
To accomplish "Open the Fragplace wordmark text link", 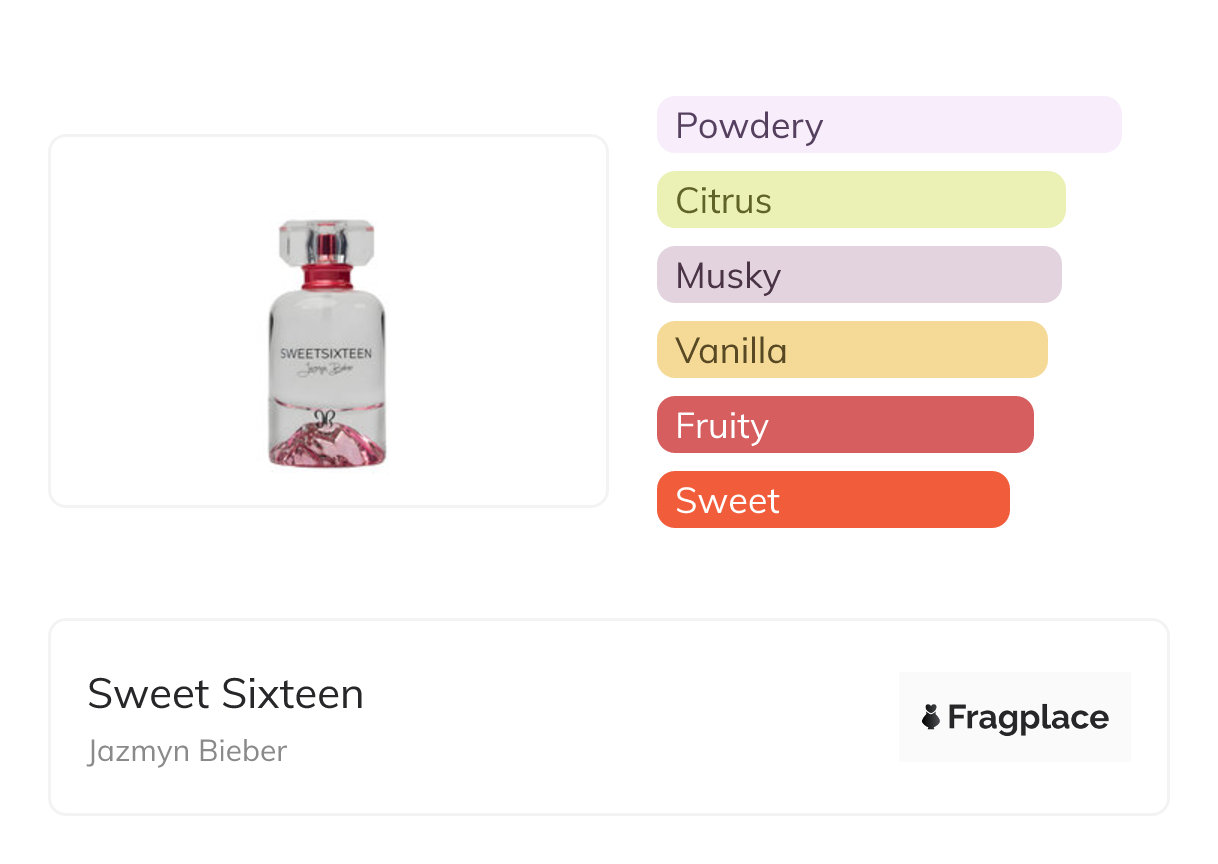I will [x=1028, y=717].
